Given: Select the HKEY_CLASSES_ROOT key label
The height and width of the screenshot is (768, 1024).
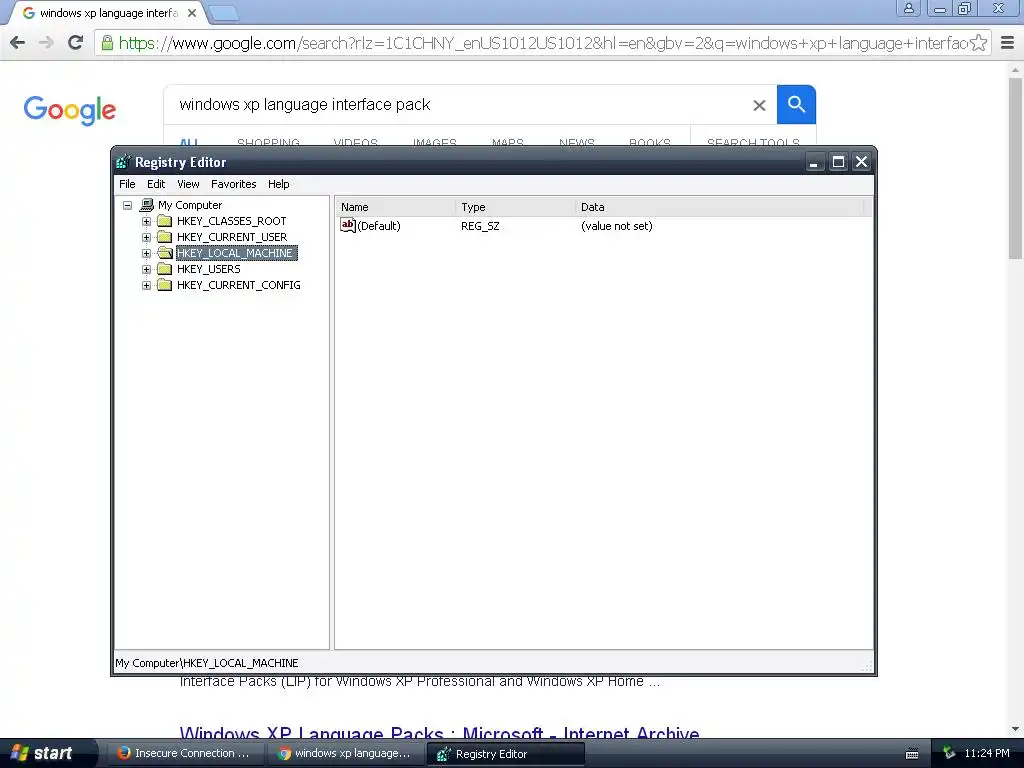Looking at the screenshot, I should [231, 221].
